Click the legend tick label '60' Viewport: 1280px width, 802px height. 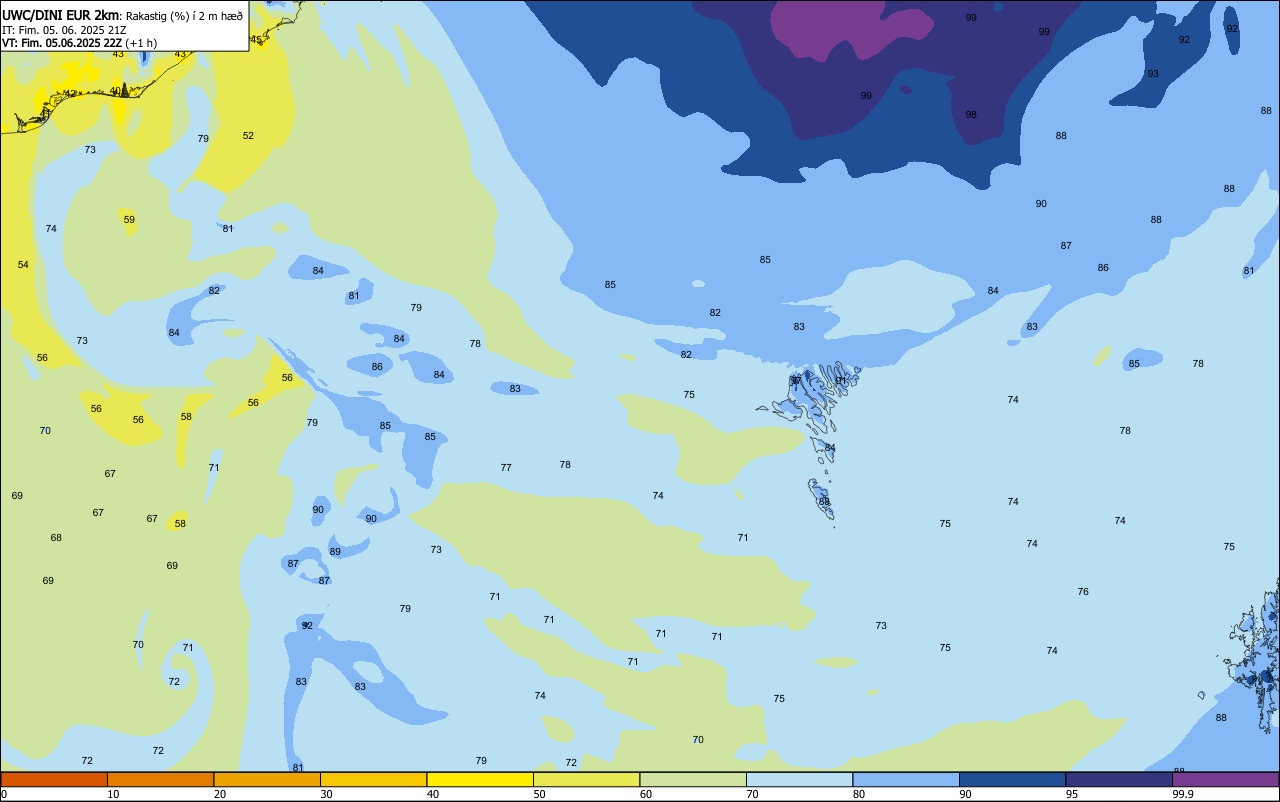point(646,794)
